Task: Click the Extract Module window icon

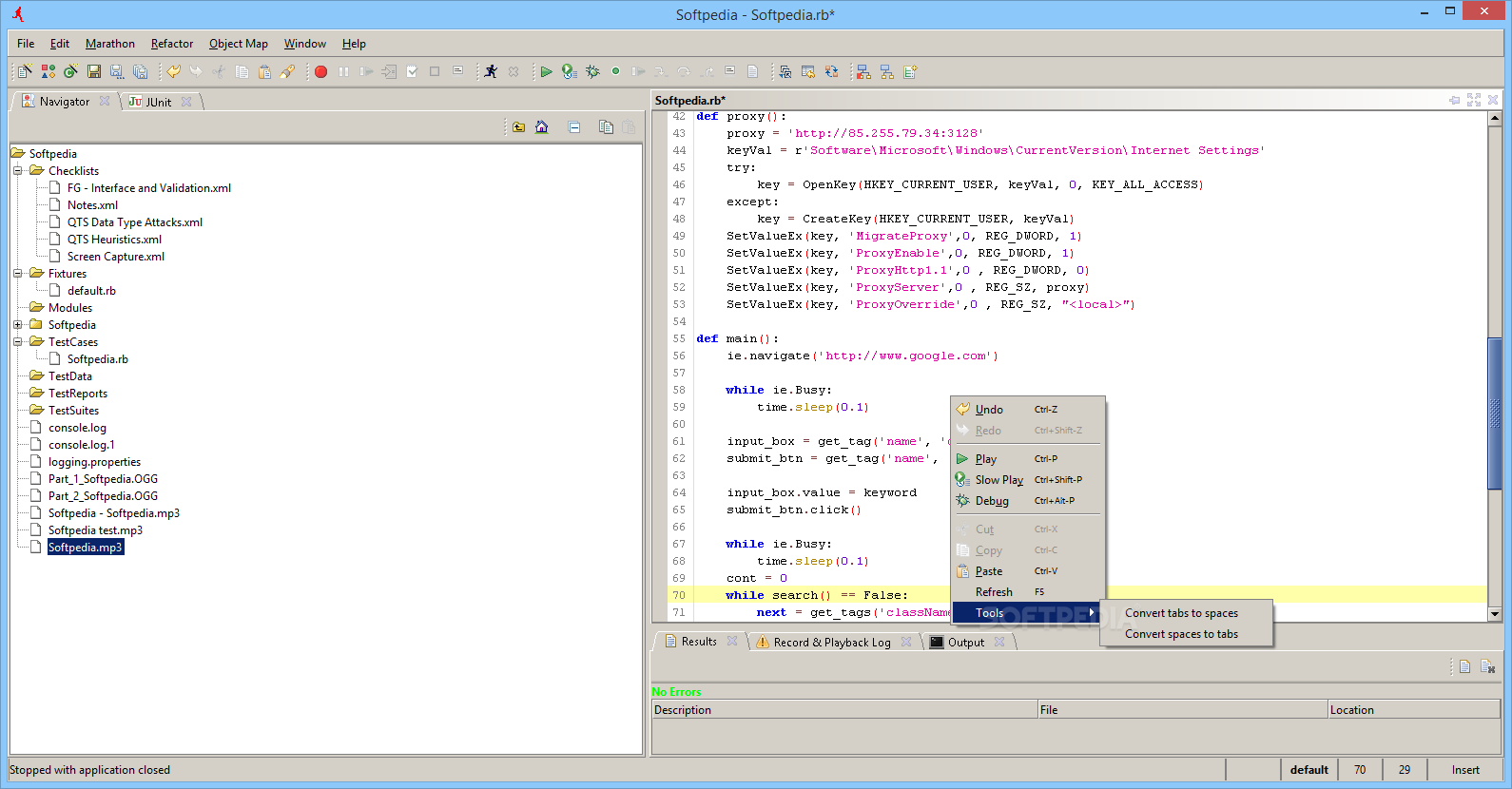Action: [785, 71]
